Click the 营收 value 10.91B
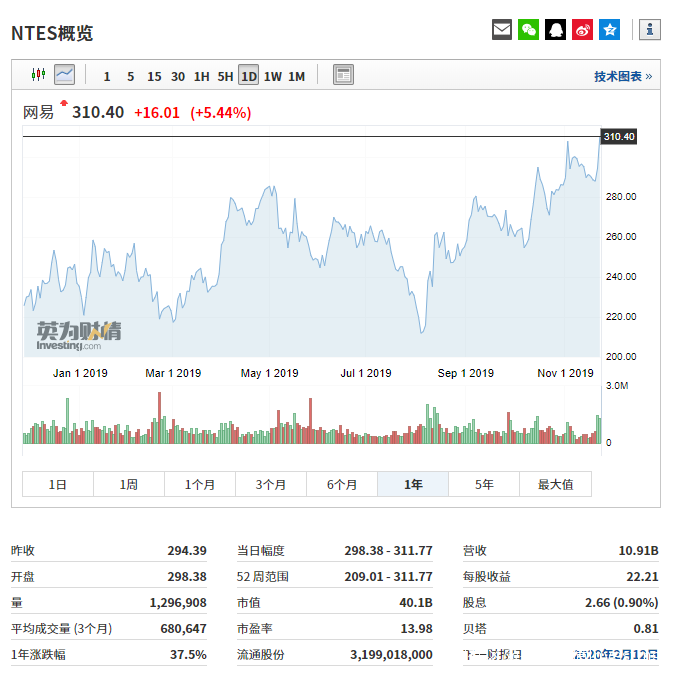673x679 pixels. tap(638, 550)
